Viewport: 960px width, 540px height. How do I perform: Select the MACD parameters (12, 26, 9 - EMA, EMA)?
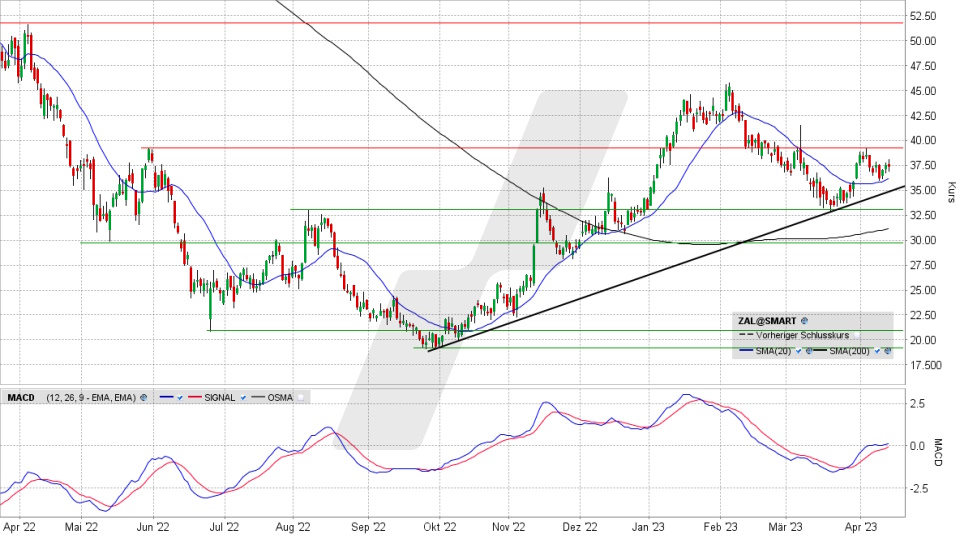click(x=91, y=397)
